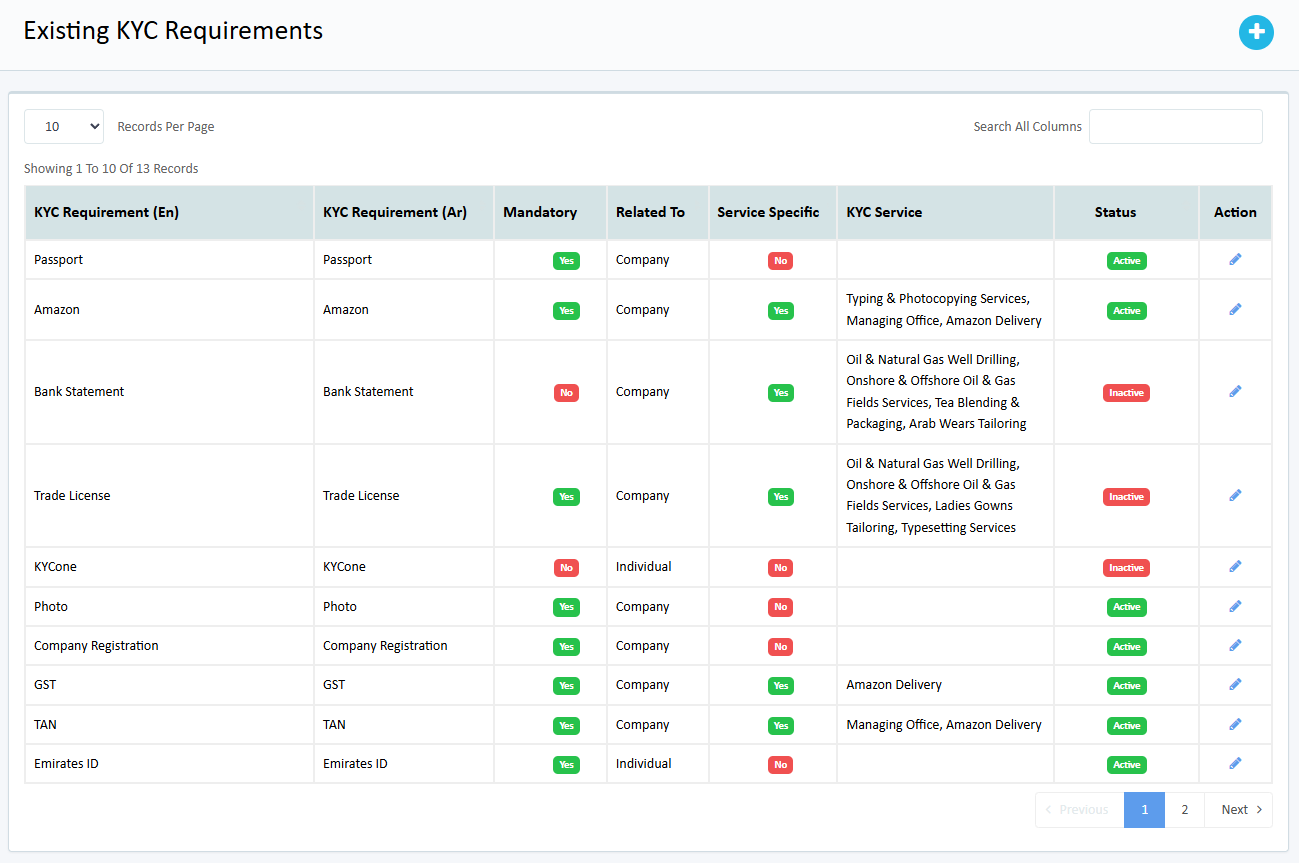Click the Mandatory No badge for KYCone
1299x863 pixels.
pos(566,568)
